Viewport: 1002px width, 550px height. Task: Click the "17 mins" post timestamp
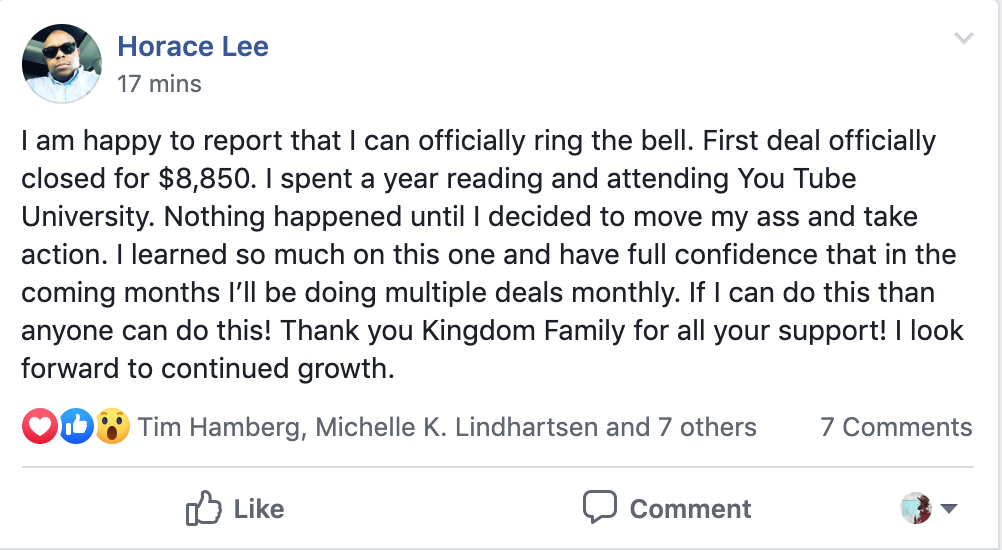(160, 84)
